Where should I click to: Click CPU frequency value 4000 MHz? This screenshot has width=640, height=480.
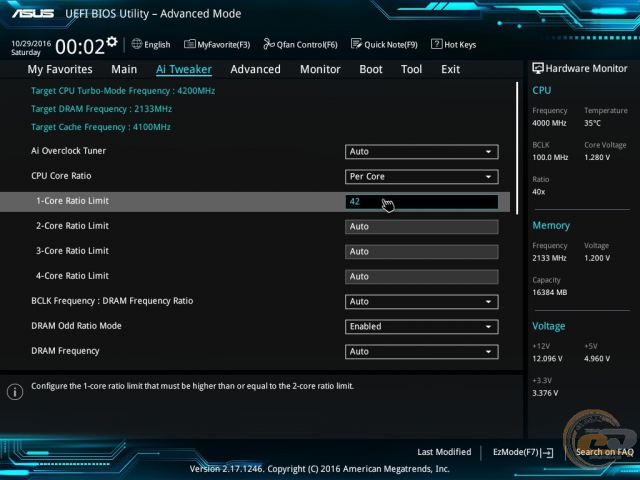click(x=549, y=123)
